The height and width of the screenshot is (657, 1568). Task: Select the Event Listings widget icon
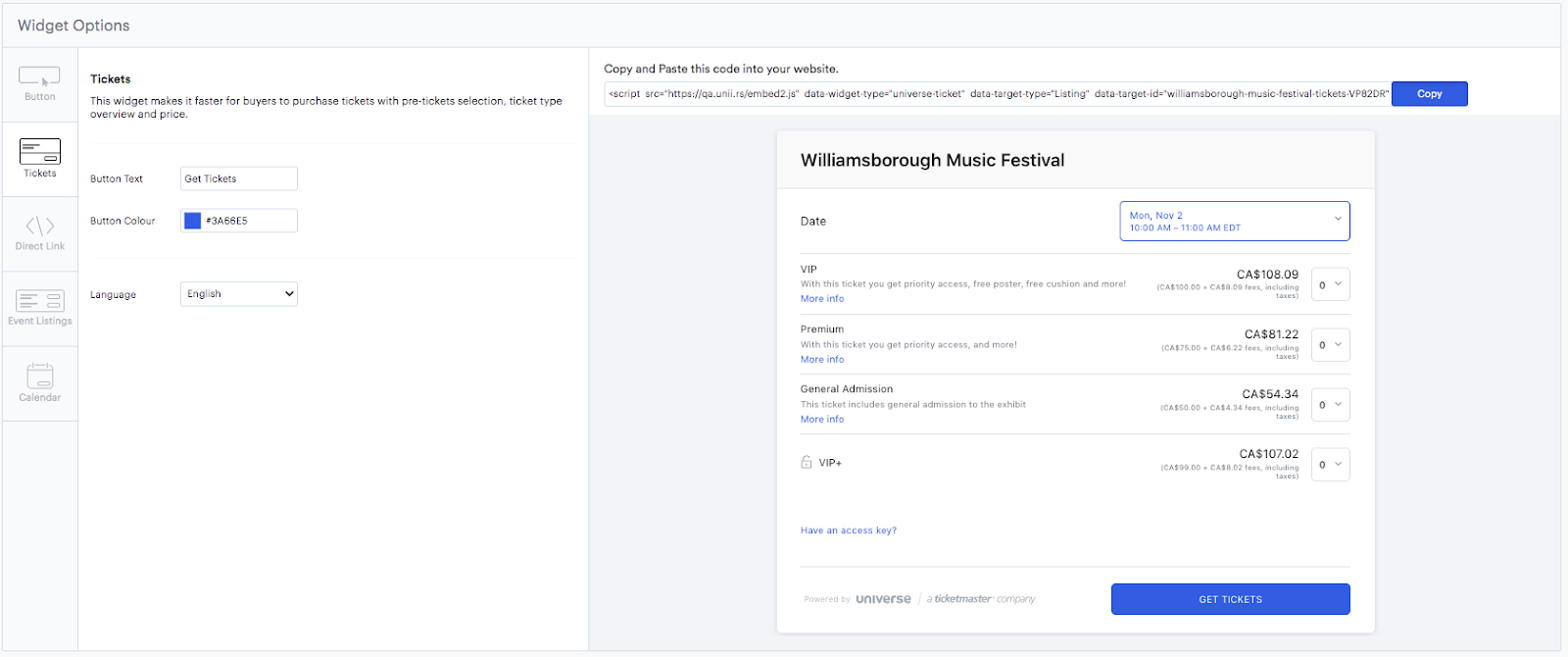pos(39,307)
